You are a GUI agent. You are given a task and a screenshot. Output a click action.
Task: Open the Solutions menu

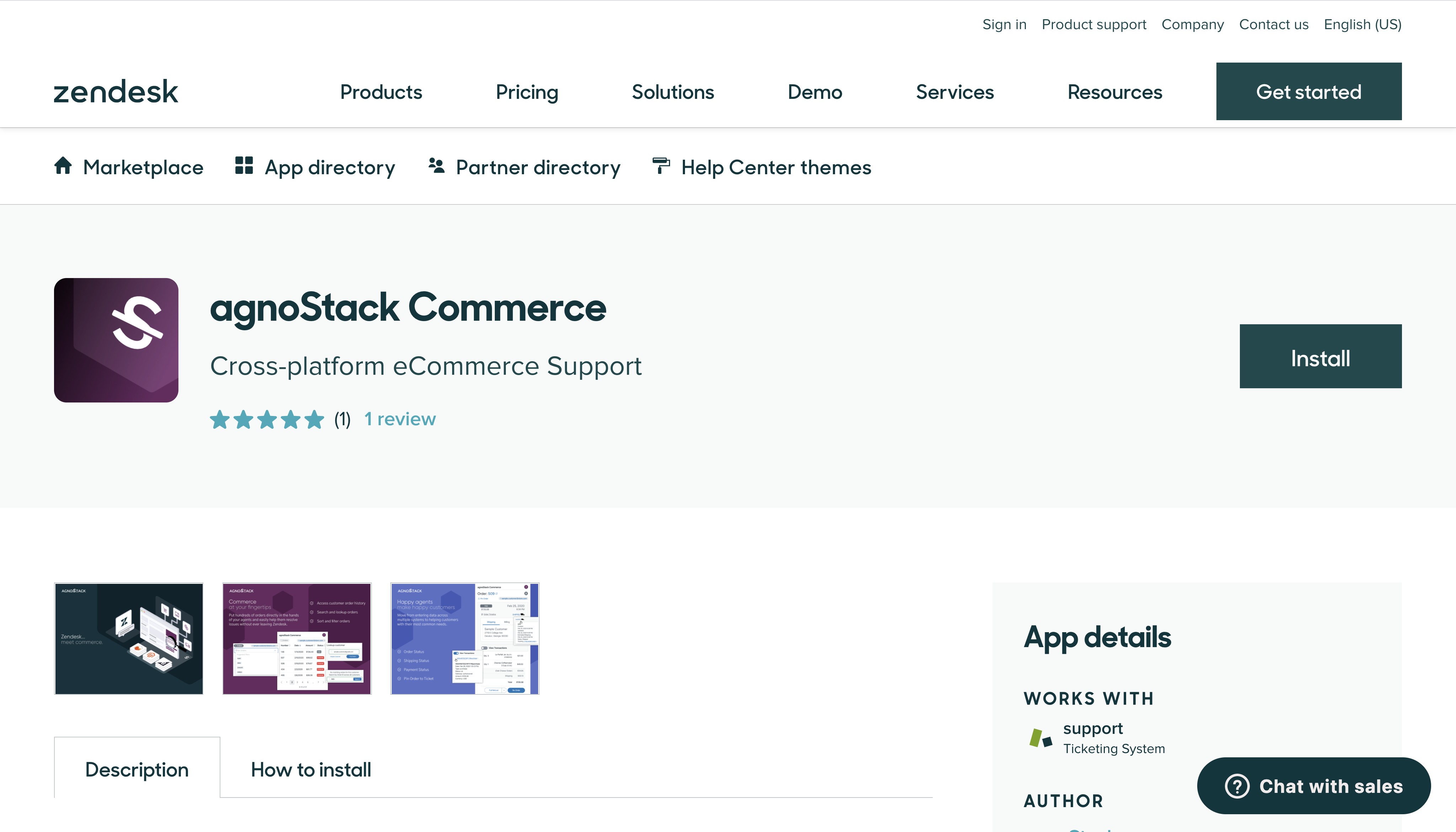click(x=673, y=92)
